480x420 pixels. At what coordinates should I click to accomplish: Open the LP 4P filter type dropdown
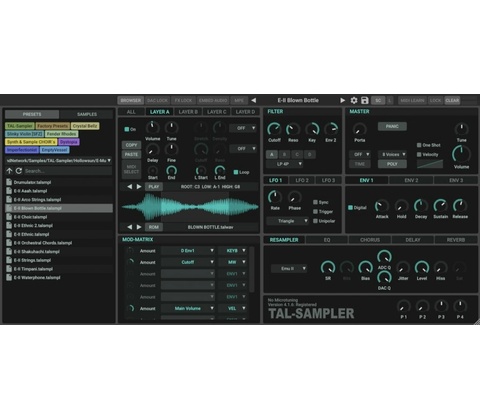[285, 164]
